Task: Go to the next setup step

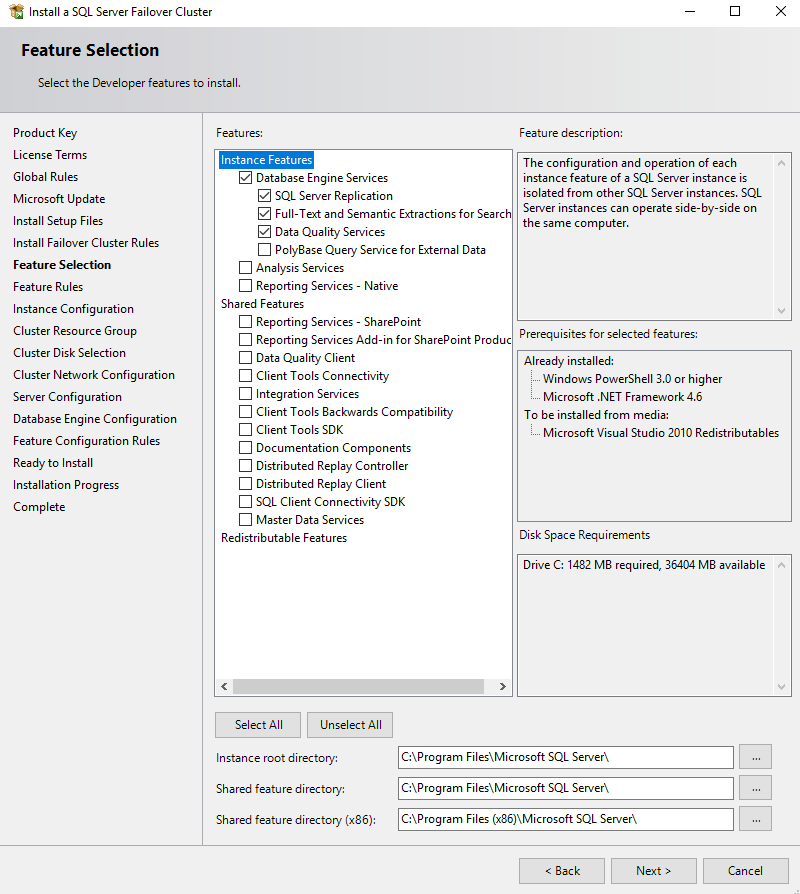Action: point(653,871)
